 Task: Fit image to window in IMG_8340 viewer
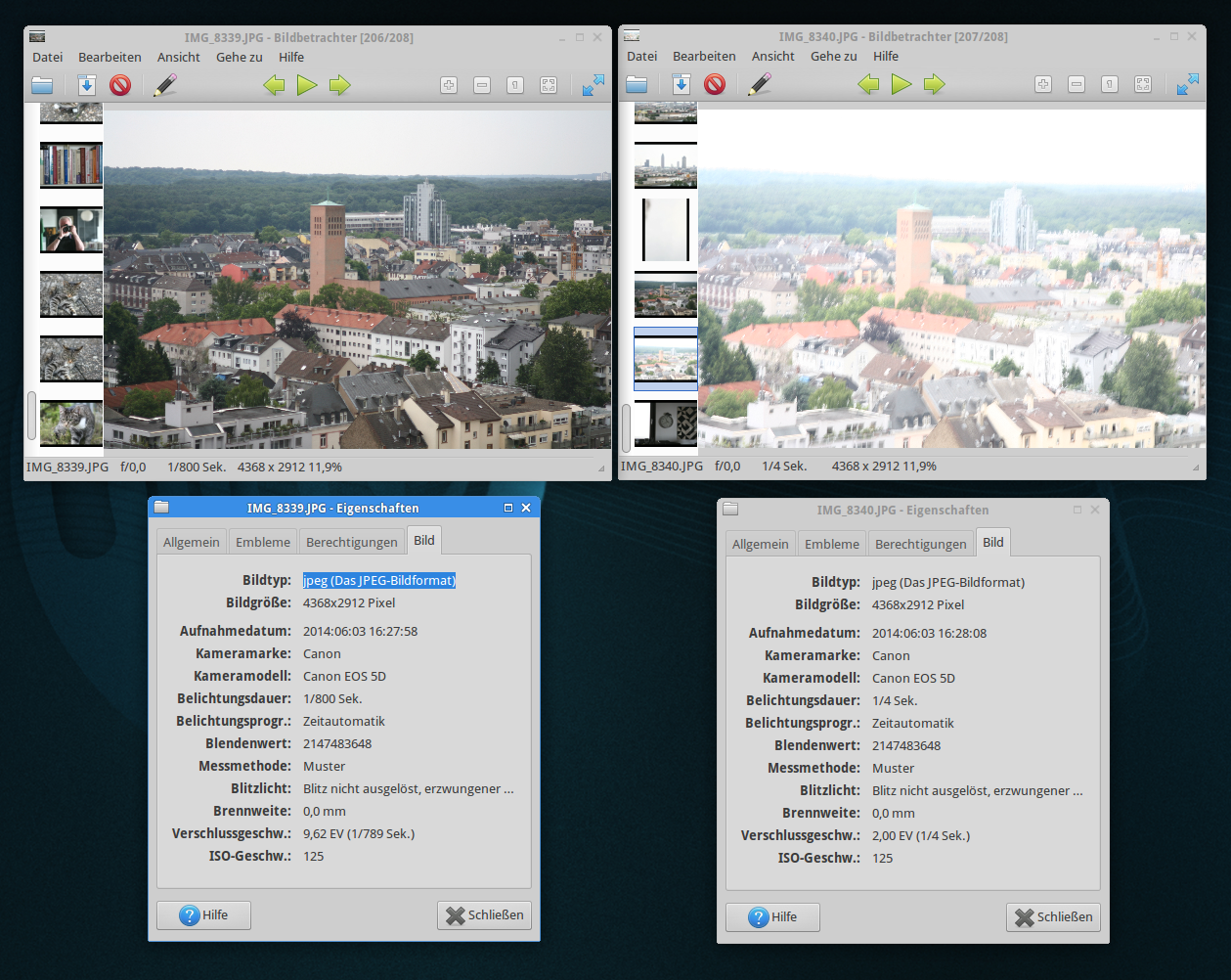click(1143, 84)
